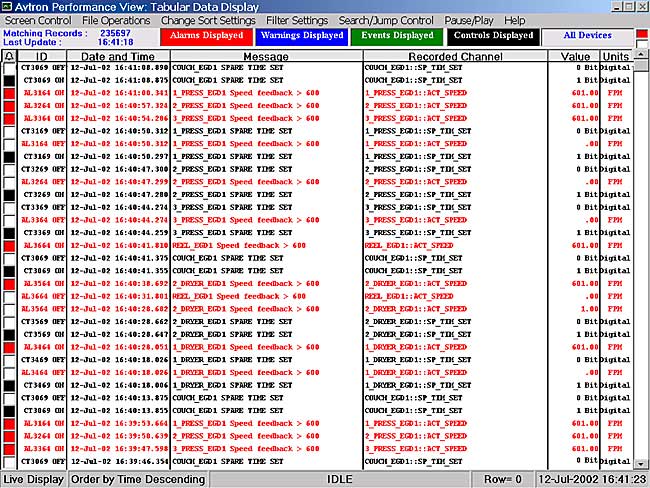Click red alarm box for AL3464 ON row
650x488 pixels.
tap(9, 347)
